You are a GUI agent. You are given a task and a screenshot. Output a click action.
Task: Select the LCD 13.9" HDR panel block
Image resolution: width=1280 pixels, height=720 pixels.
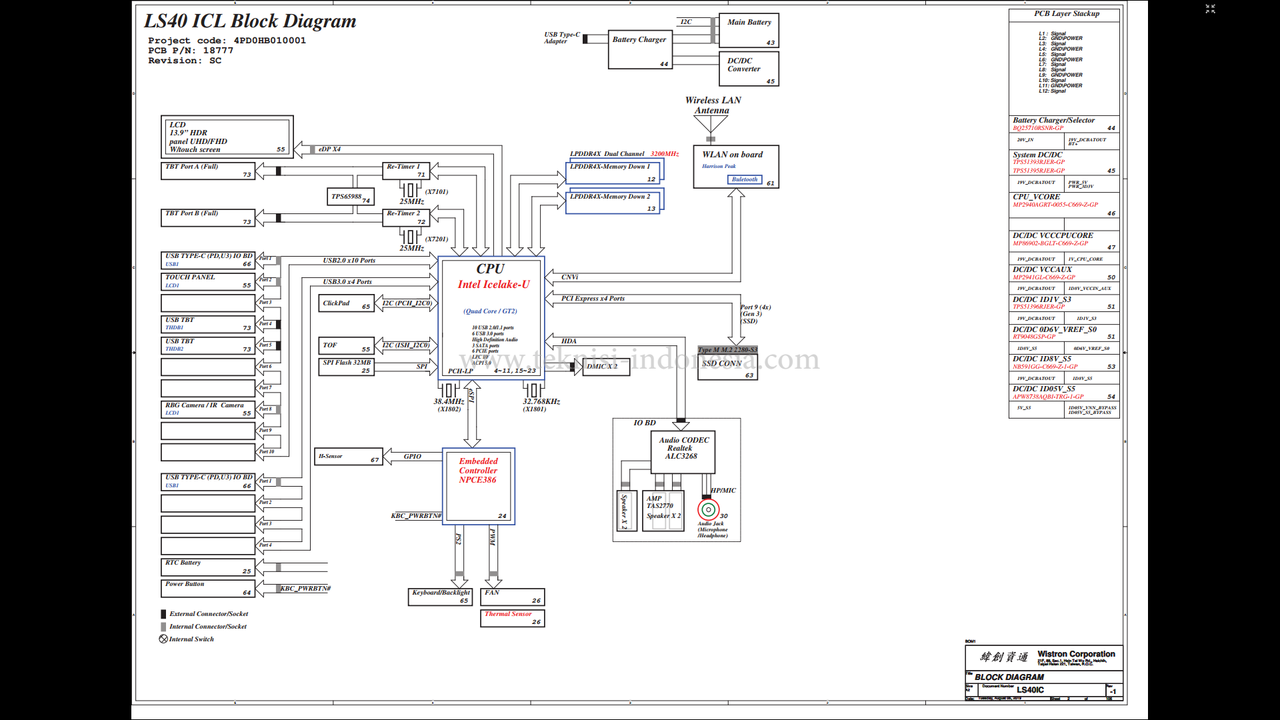coord(225,135)
